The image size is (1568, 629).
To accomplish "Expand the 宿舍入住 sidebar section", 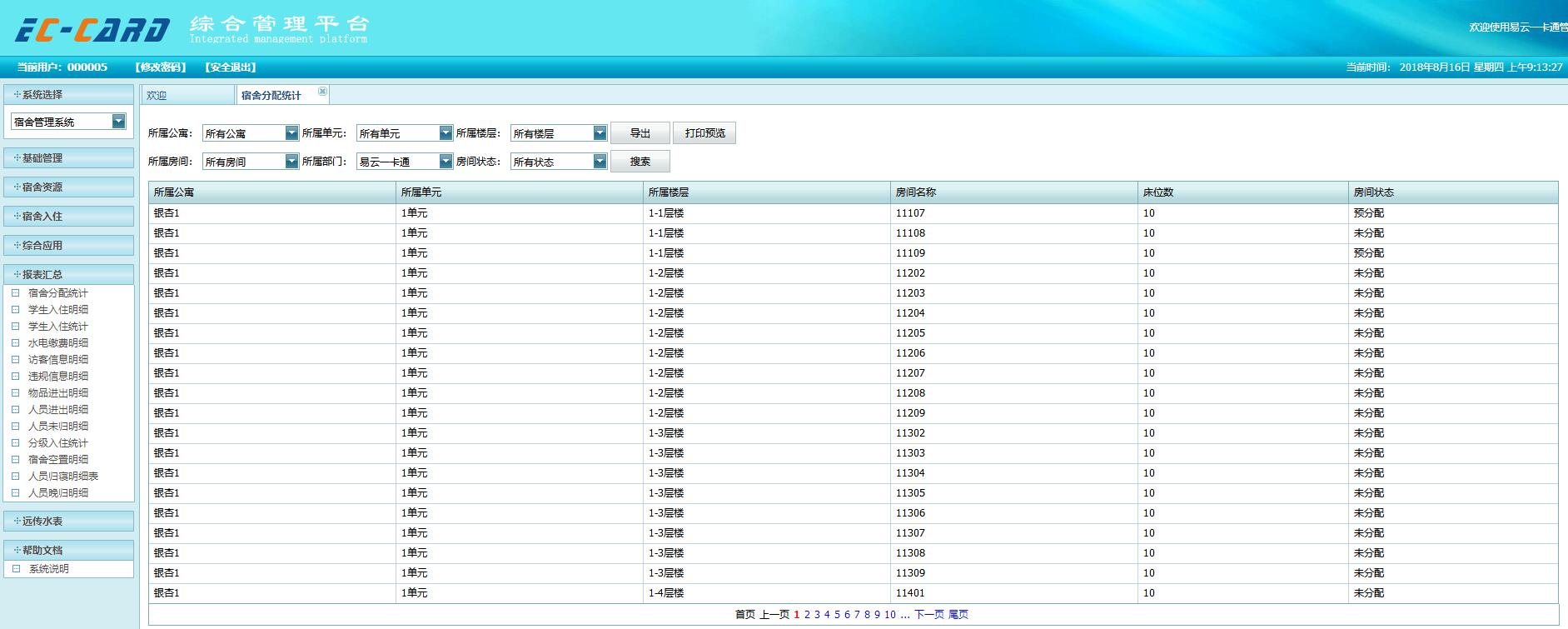I will point(68,216).
